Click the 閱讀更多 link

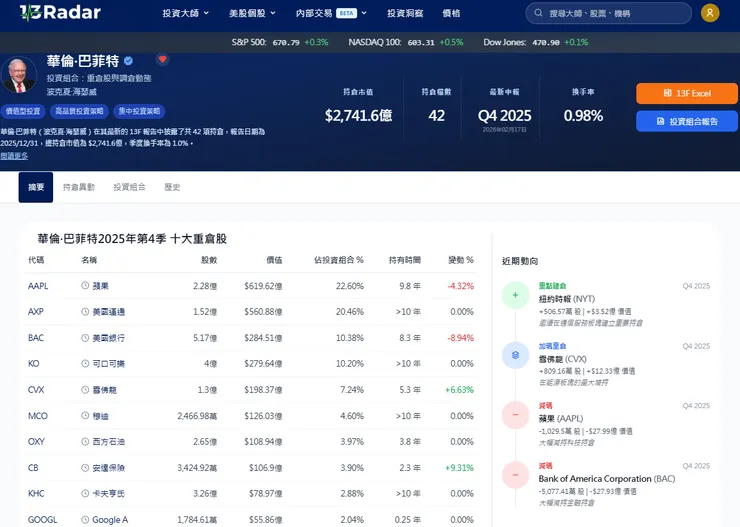click(x=14, y=156)
